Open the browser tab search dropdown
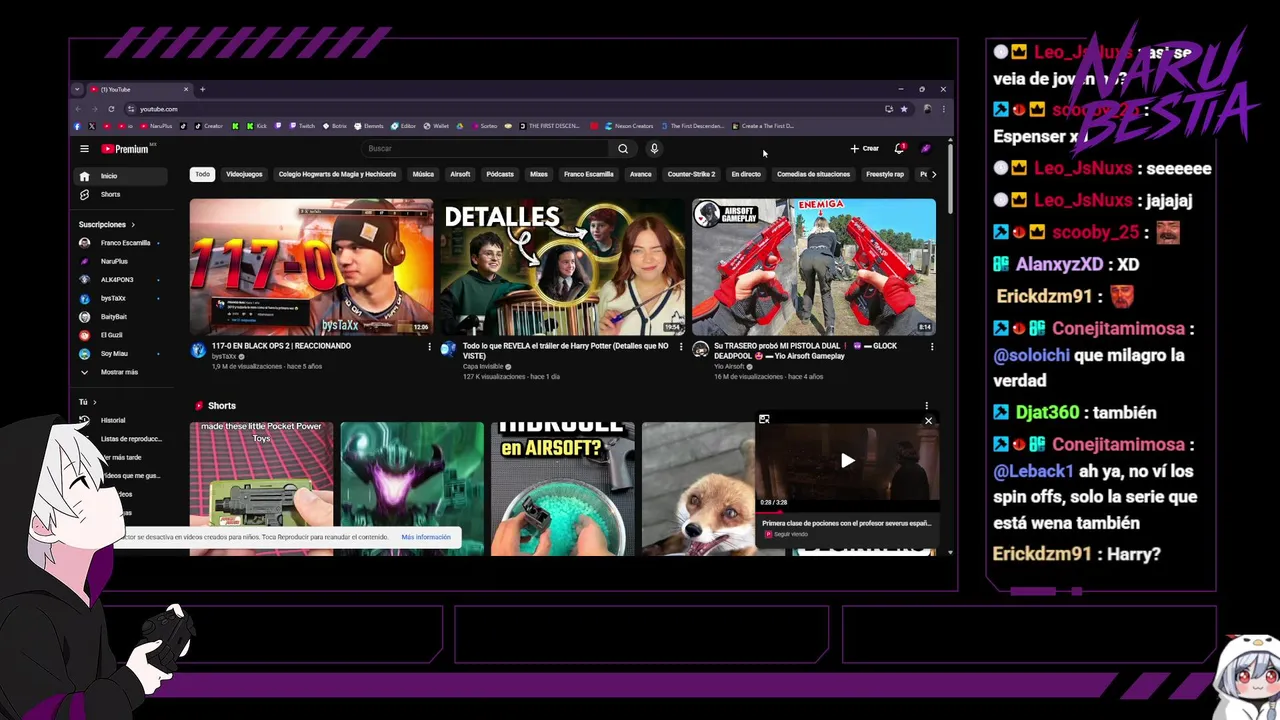The height and width of the screenshot is (720, 1280). 77,89
